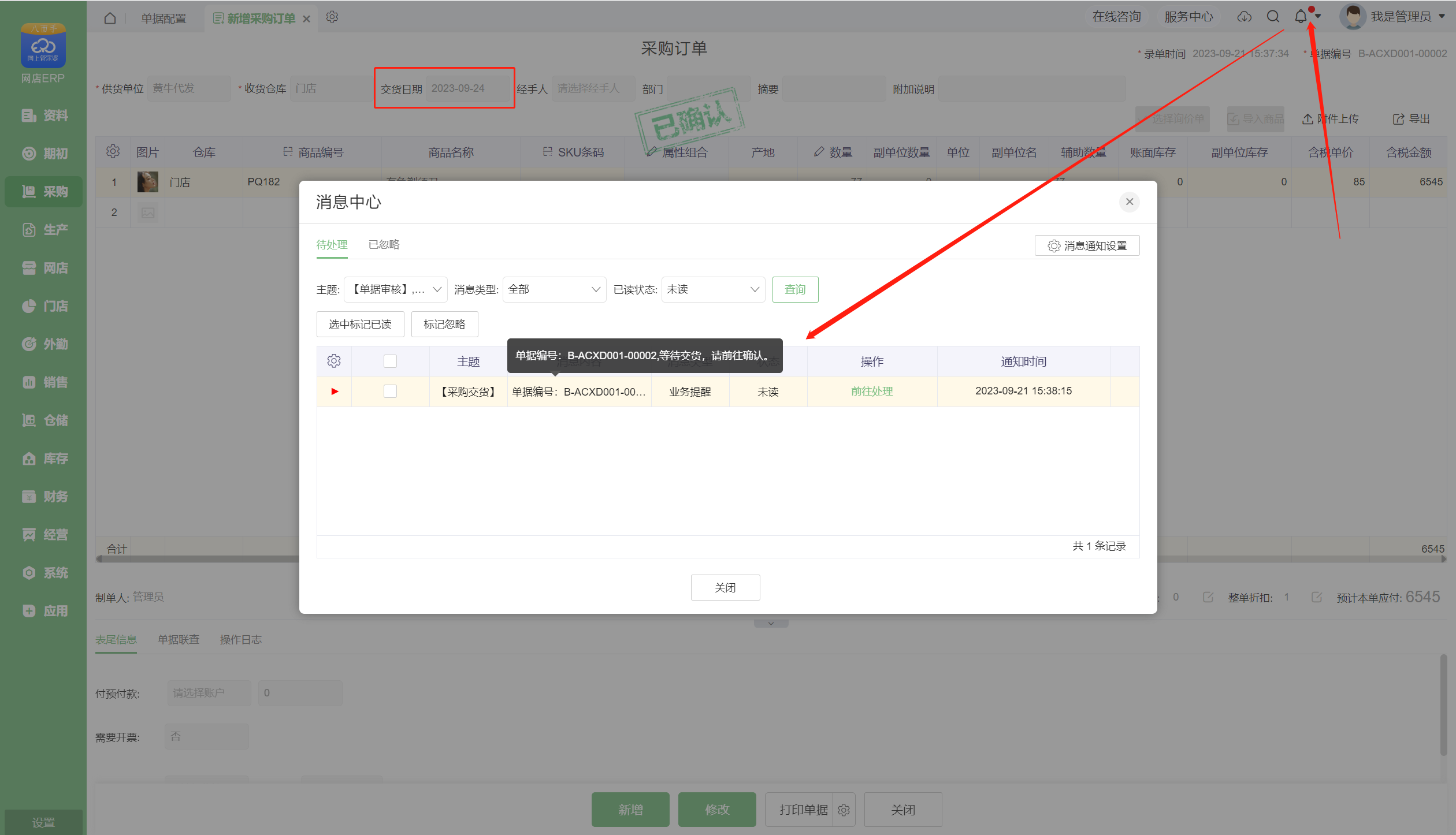Click the product thumbnail in row 1
Viewport: 1456px width, 835px height.
coord(148,182)
